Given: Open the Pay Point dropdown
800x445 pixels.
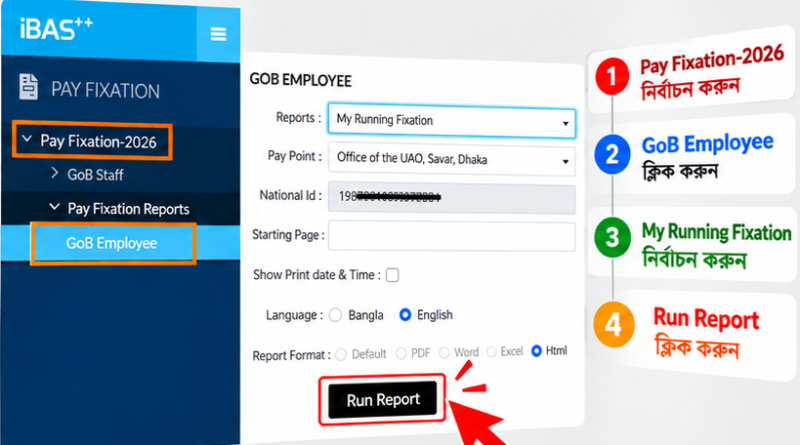Looking at the screenshot, I should (452, 160).
